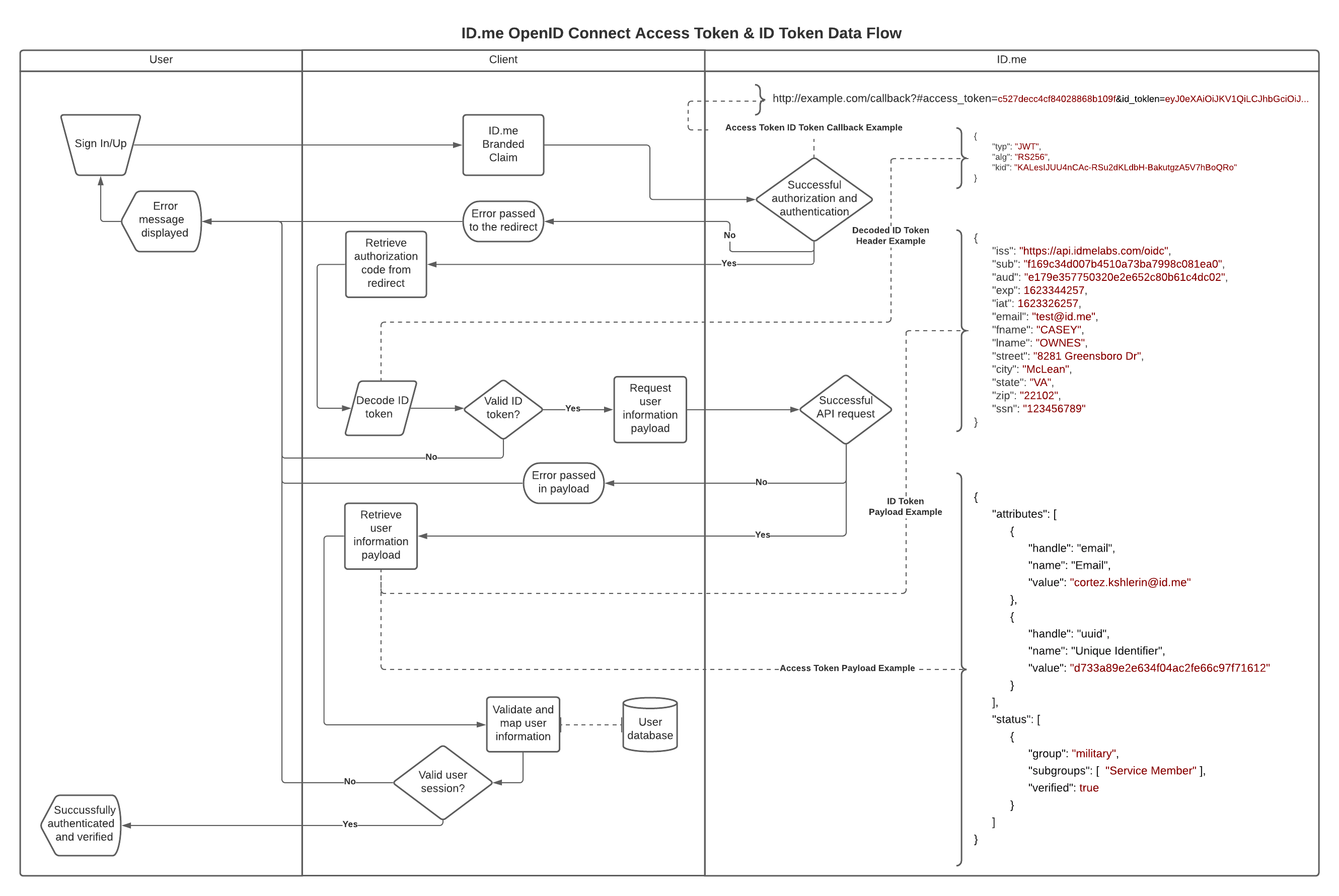This screenshot has height=896, width=1339.
Task: Click the Error message displayed shape
Action: [x=162, y=221]
